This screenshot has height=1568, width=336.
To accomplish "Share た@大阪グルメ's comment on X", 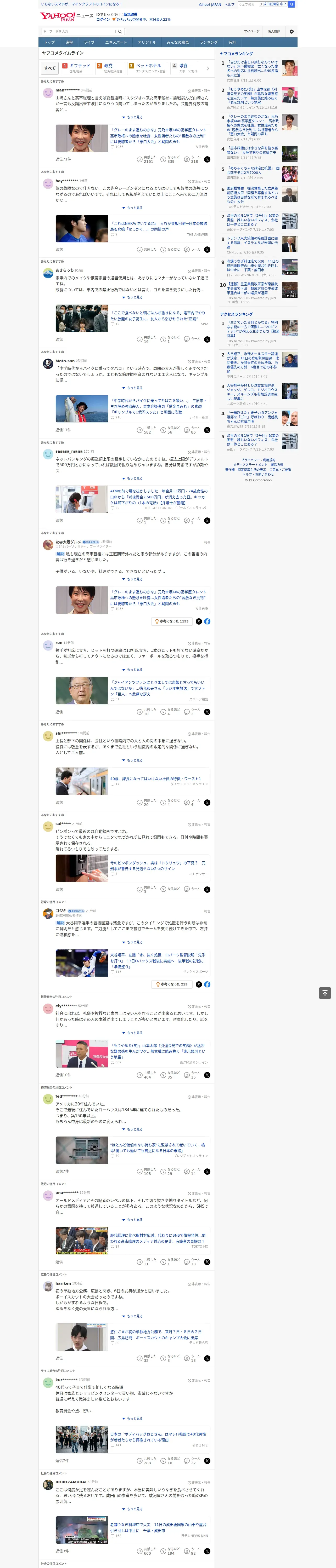I will [x=199, y=621].
